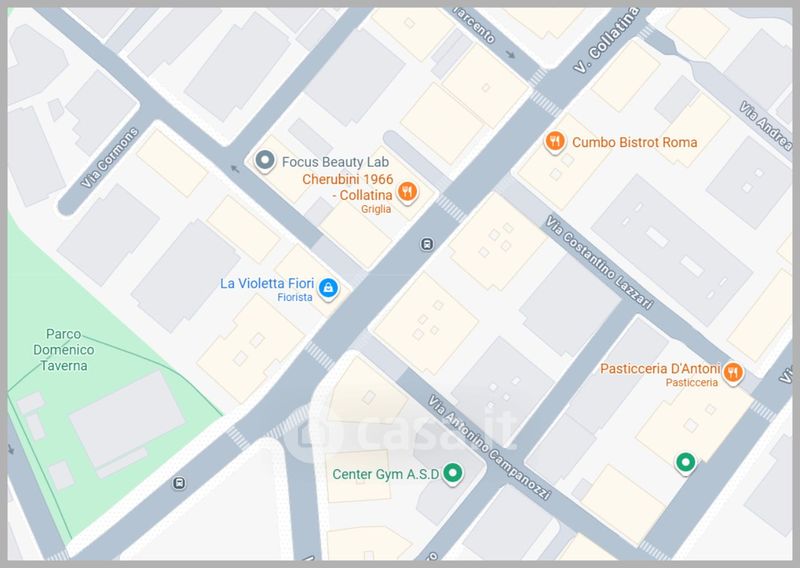Click the Focus Beauty Lab label

[x=335, y=162]
